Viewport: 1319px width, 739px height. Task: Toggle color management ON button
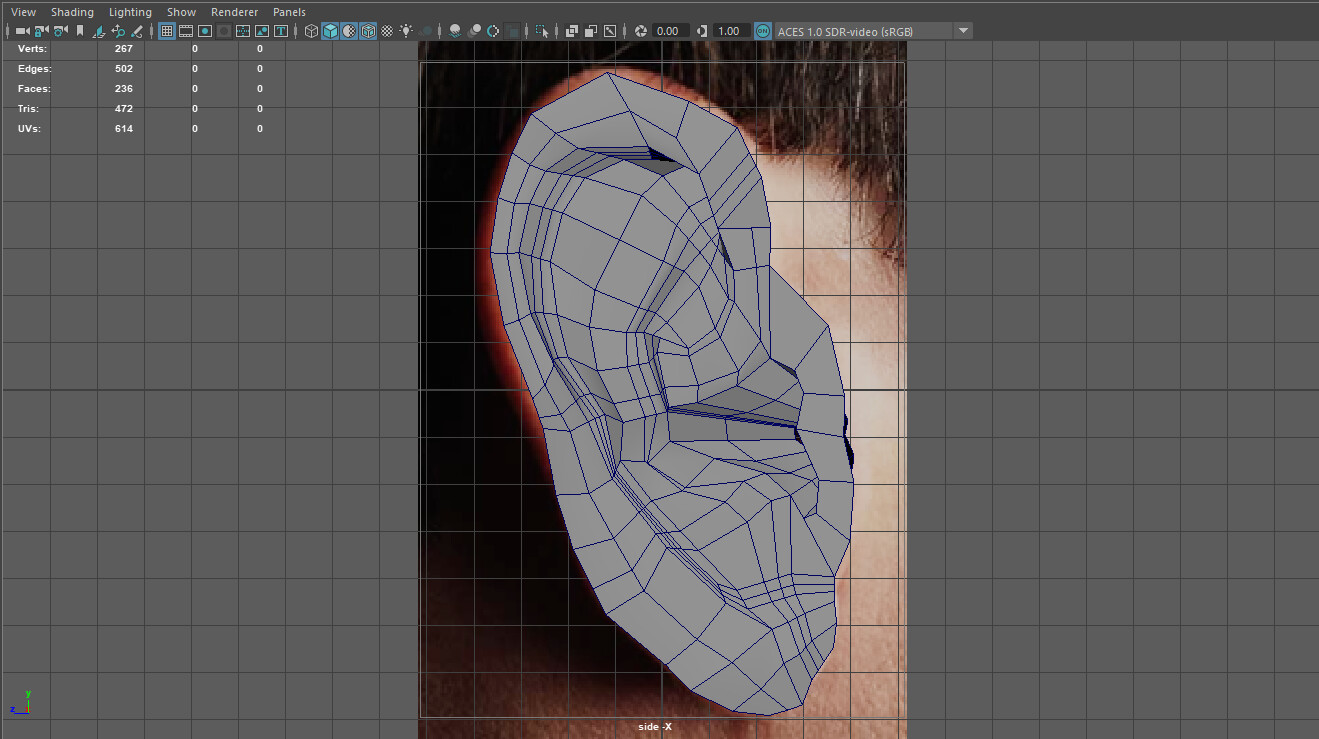(x=763, y=31)
